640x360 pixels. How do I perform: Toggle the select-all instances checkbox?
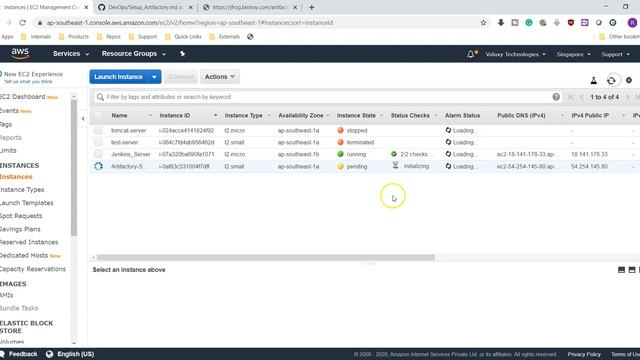point(98,116)
